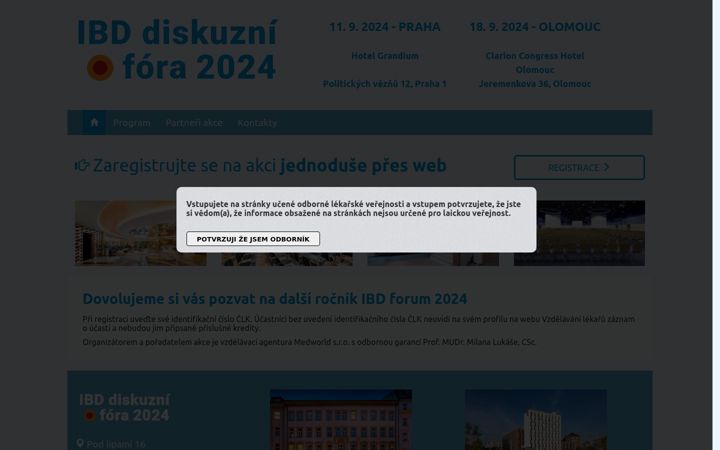Open the footer Prague hotel building photo

(x=341, y=420)
